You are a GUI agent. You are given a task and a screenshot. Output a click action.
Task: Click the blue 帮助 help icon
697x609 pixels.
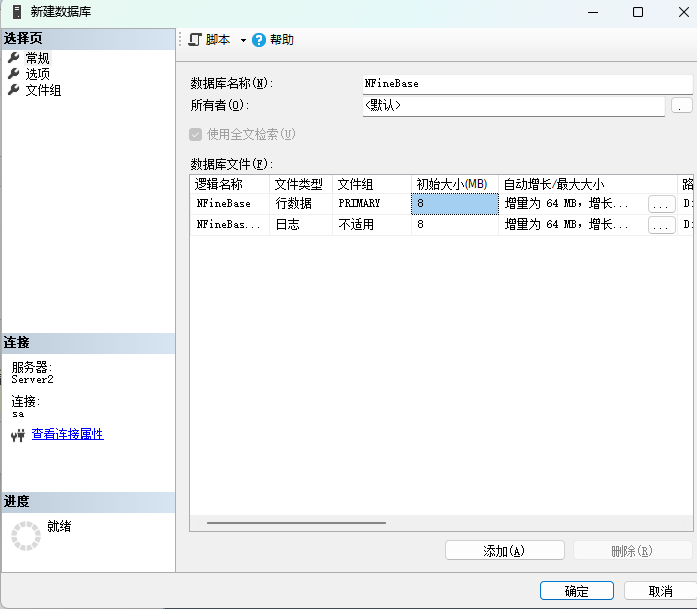(x=259, y=40)
